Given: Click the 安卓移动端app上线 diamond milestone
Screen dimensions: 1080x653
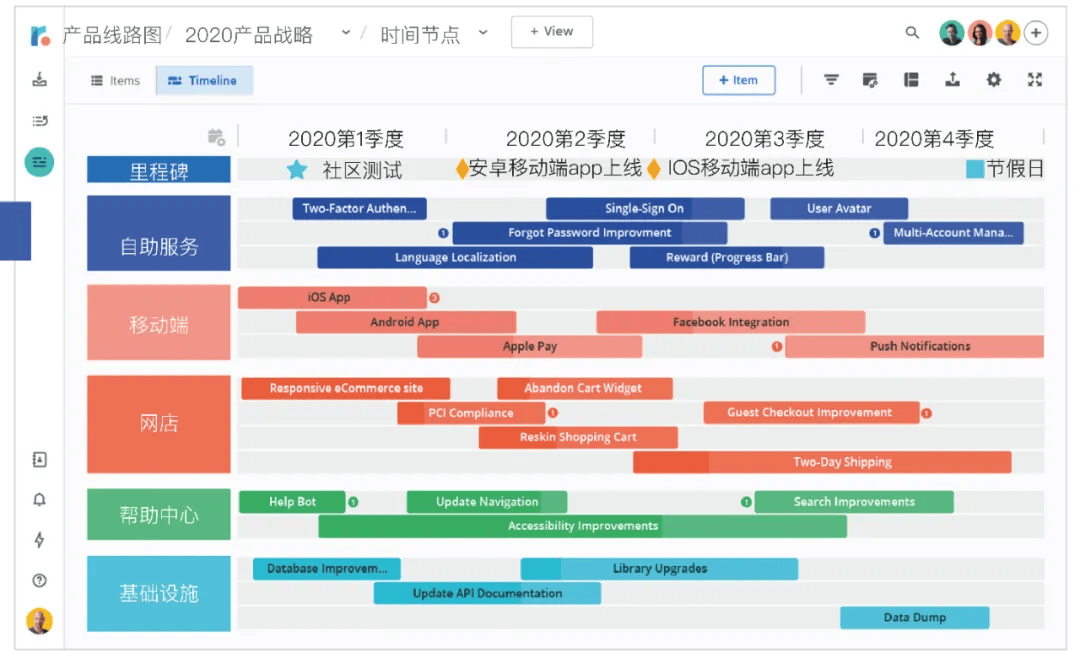Looking at the screenshot, I should coord(462,169).
